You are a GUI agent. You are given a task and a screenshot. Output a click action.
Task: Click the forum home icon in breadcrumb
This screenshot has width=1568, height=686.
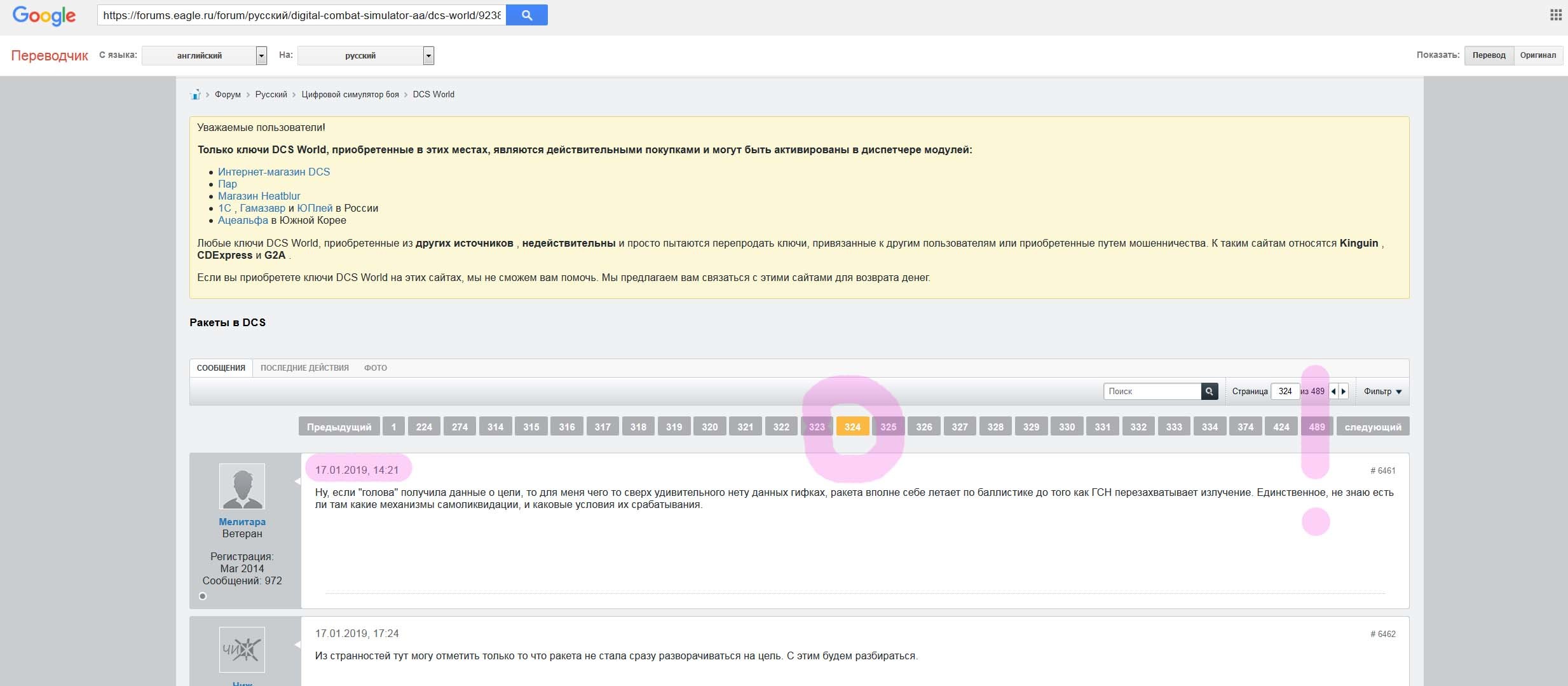(195, 95)
